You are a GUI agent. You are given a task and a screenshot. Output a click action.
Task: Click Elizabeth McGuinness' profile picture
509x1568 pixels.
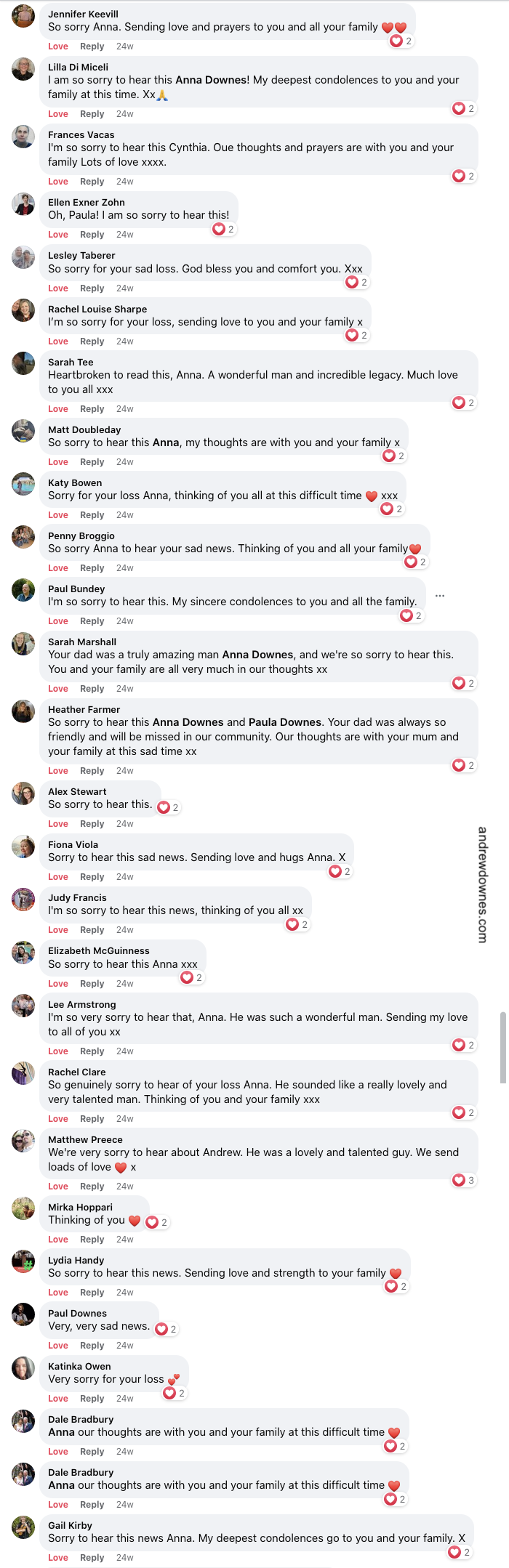[23, 953]
